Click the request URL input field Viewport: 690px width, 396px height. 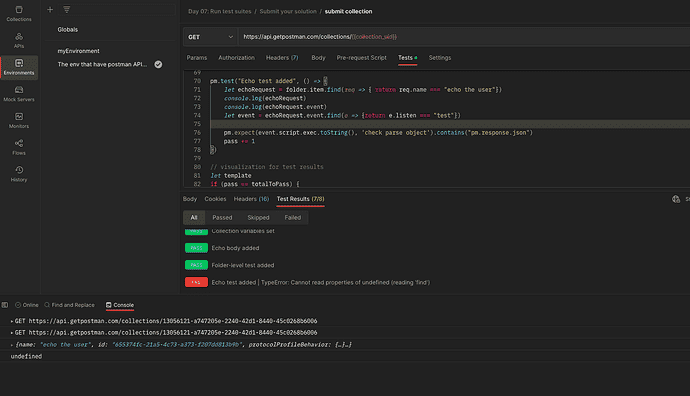click(x=464, y=37)
